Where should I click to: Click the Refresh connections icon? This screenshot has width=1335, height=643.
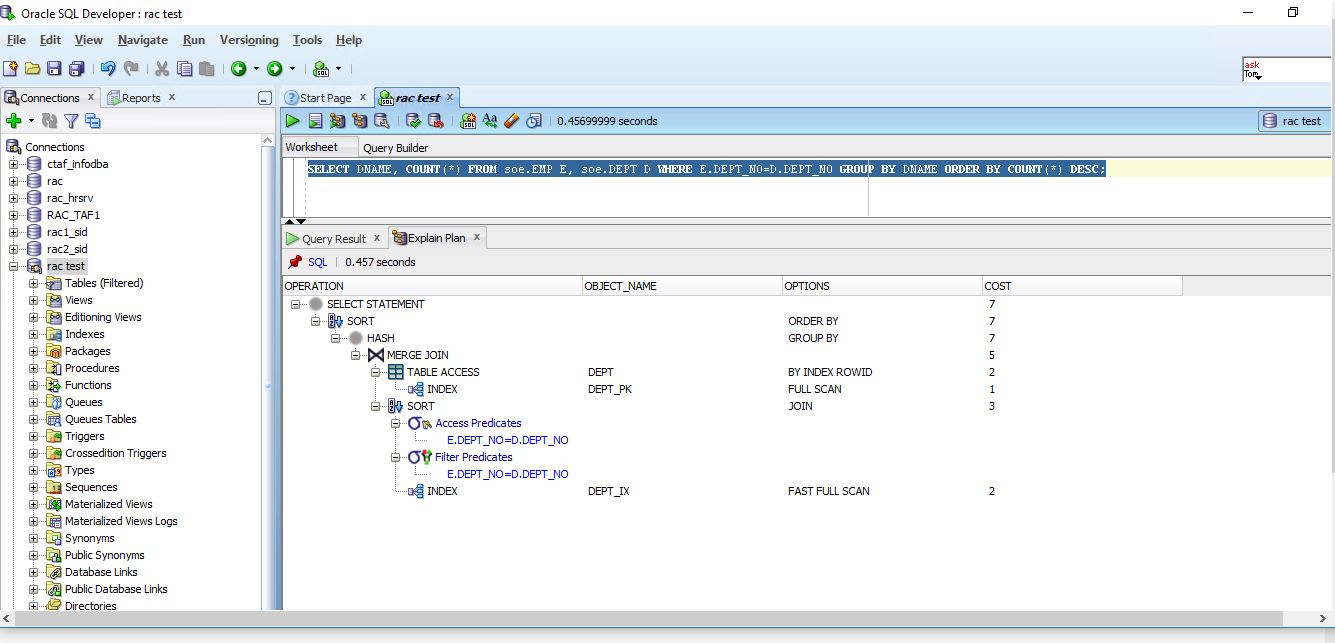(x=50, y=121)
